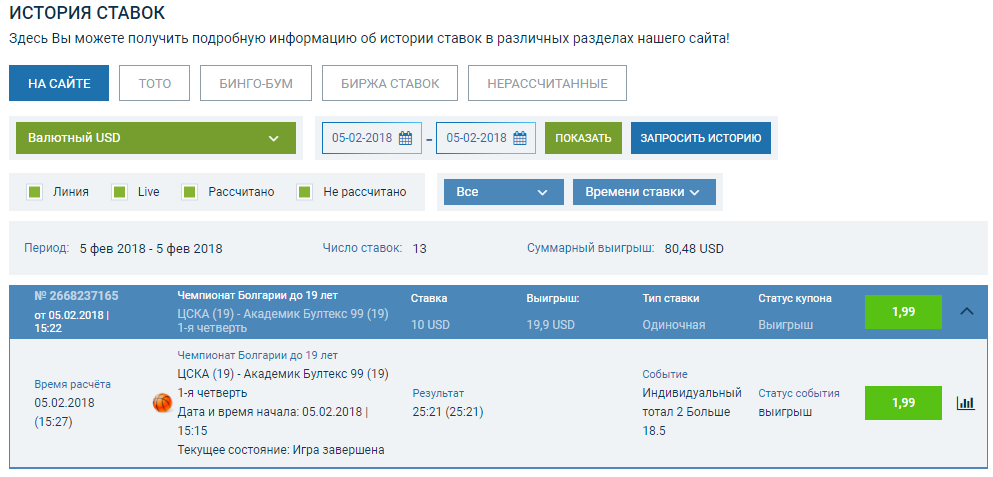Click the result 25:21 (25:21)
The image size is (993, 477).
click(448, 412)
